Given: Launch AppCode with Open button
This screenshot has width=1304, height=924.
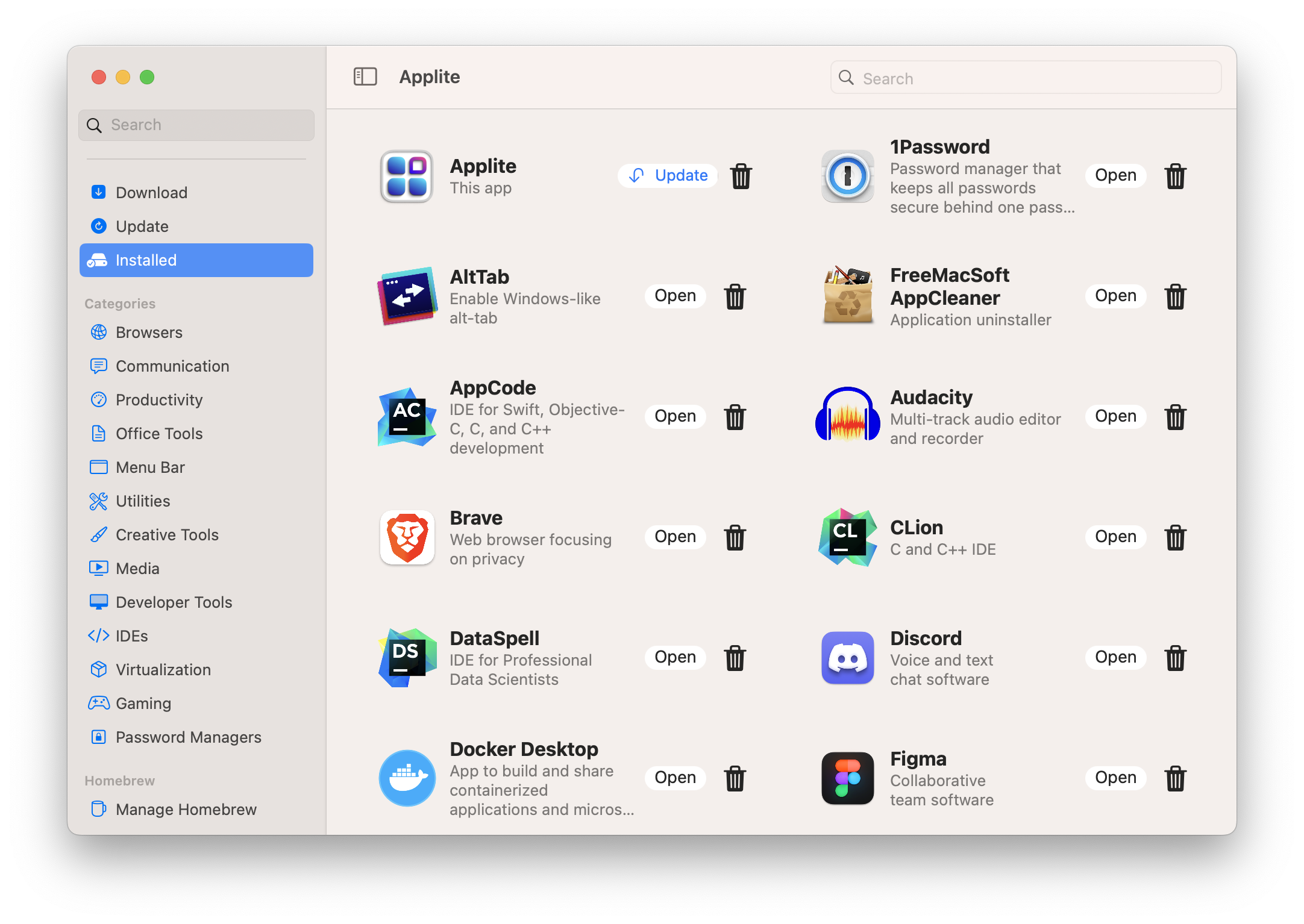Looking at the screenshot, I should click(675, 416).
